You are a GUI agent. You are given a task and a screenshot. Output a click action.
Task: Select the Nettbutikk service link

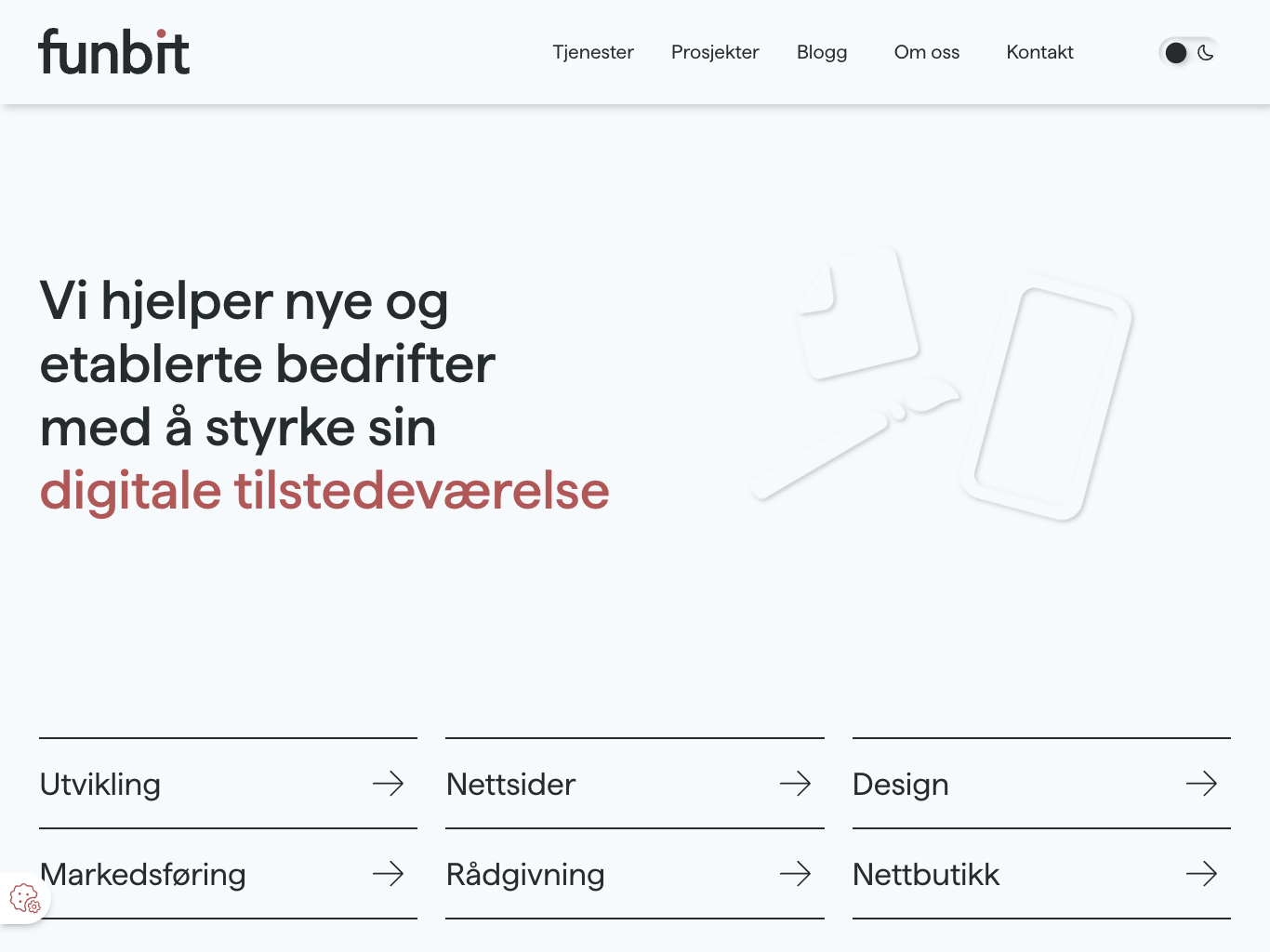[x=926, y=875]
